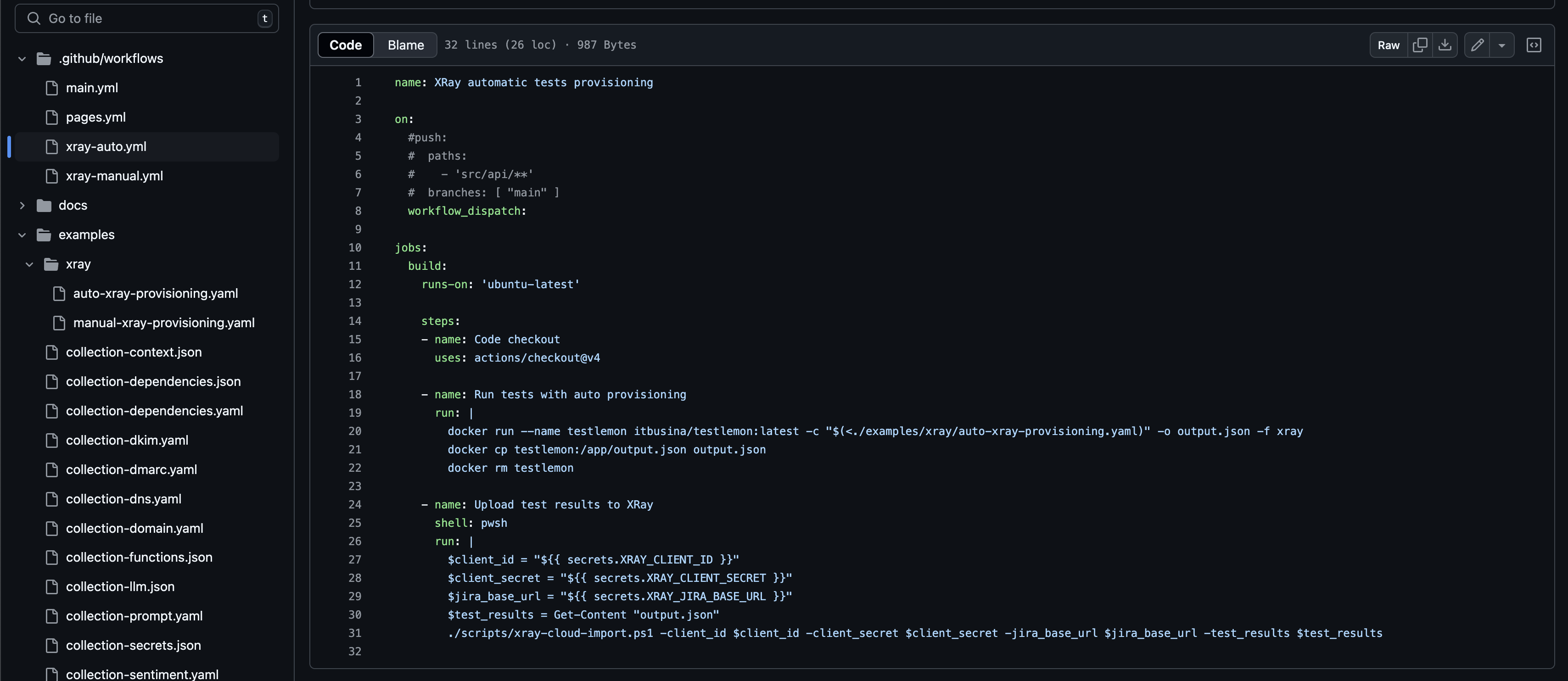Click 'docker rm testlemon' code line
Viewport: 1568px width, 681px height.
pos(510,468)
